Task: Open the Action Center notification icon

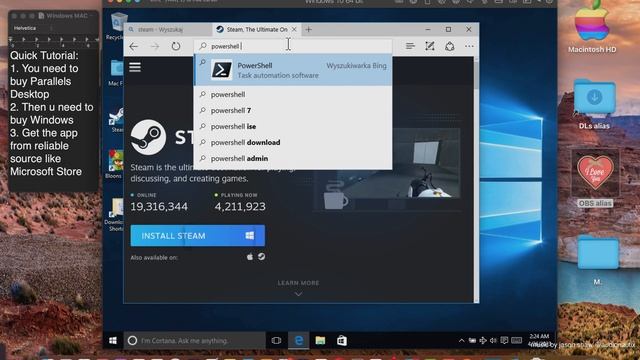Action: 504,340
